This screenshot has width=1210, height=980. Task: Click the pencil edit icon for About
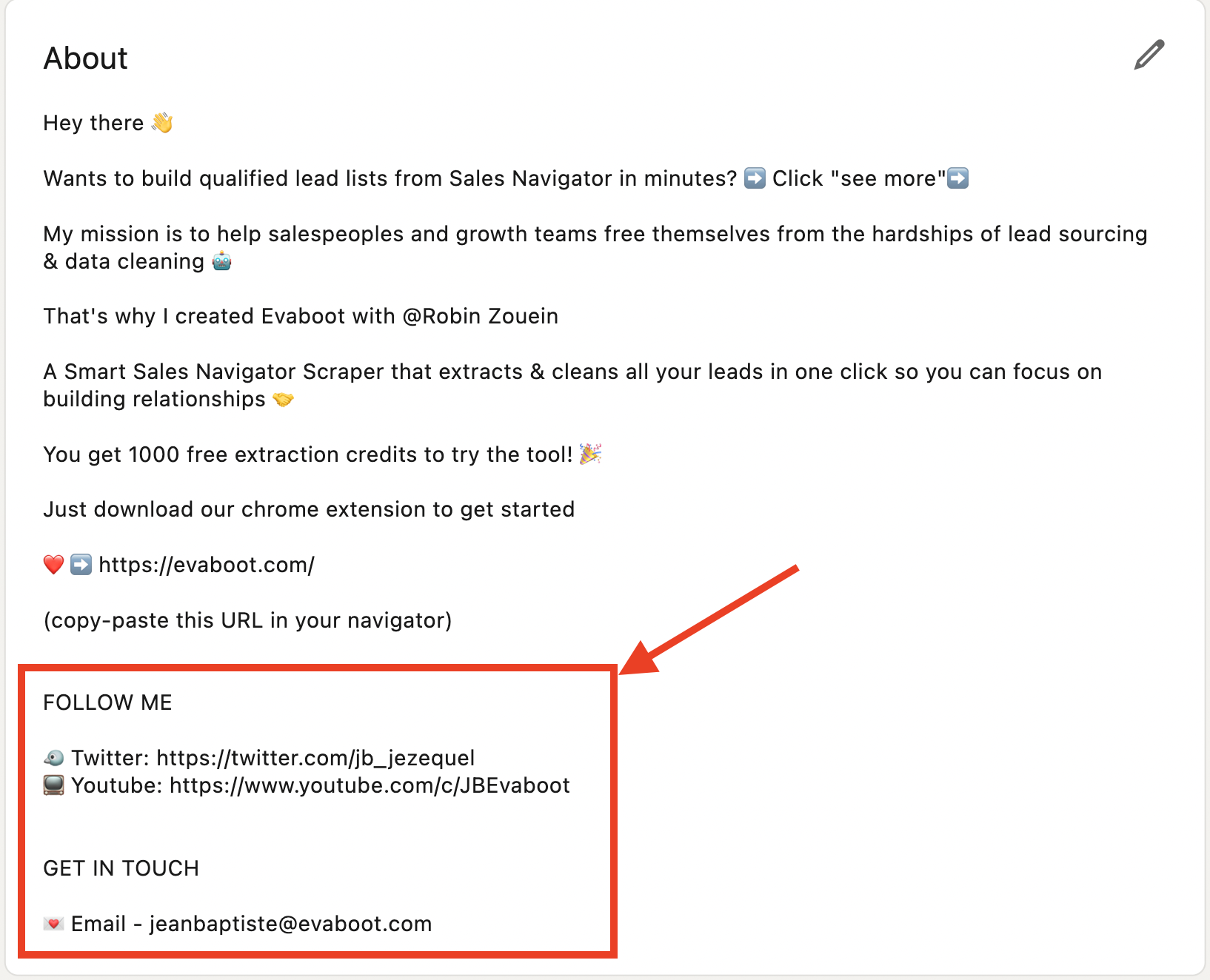[1149, 56]
